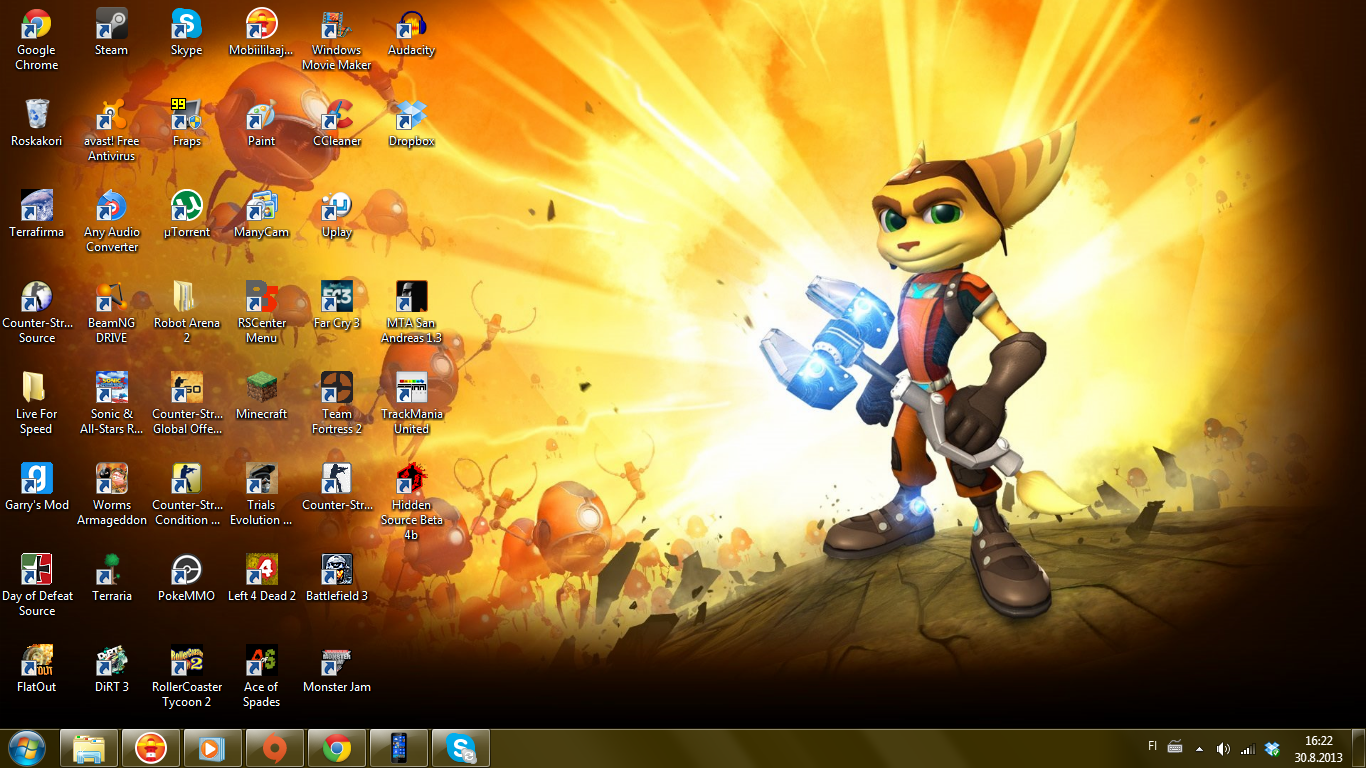Select the Day of Defeat Source icon
Image resolution: width=1366 pixels, height=768 pixels.
(x=37, y=586)
